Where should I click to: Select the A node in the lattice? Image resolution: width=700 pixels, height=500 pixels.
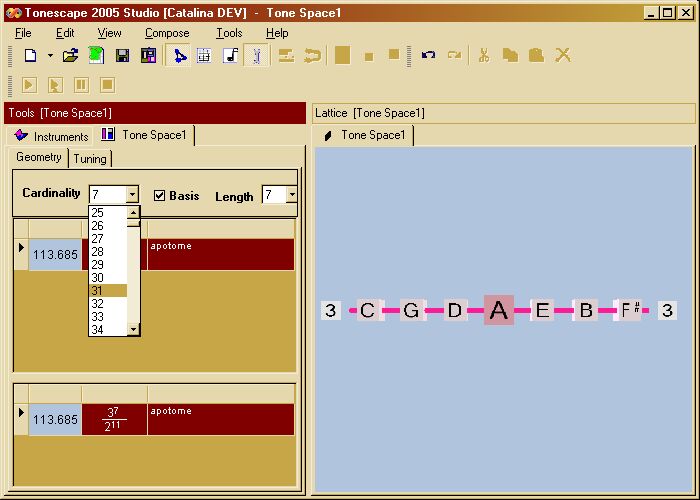click(x=499, y=310)
